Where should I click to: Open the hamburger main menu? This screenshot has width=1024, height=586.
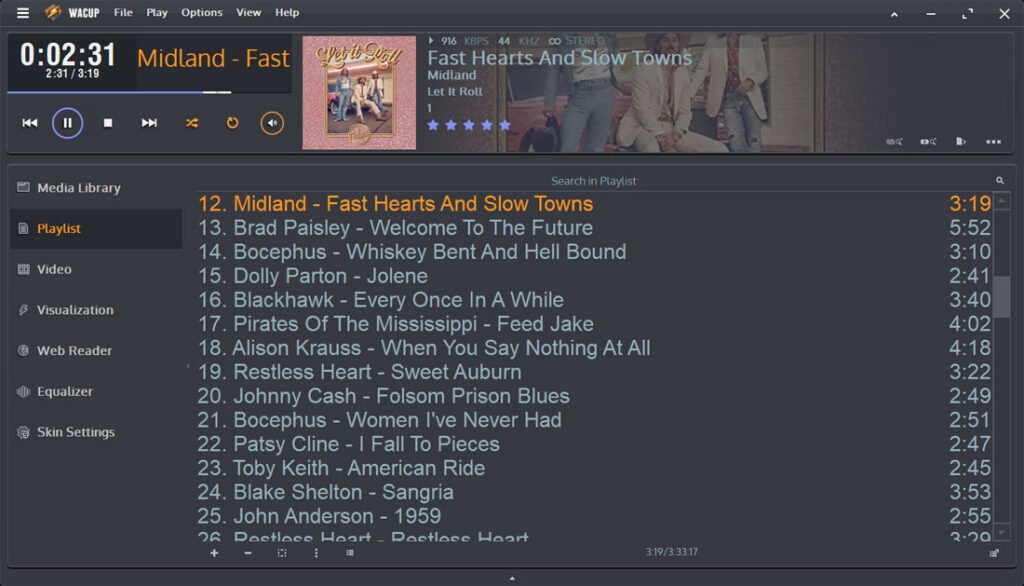tap(23, 13)
